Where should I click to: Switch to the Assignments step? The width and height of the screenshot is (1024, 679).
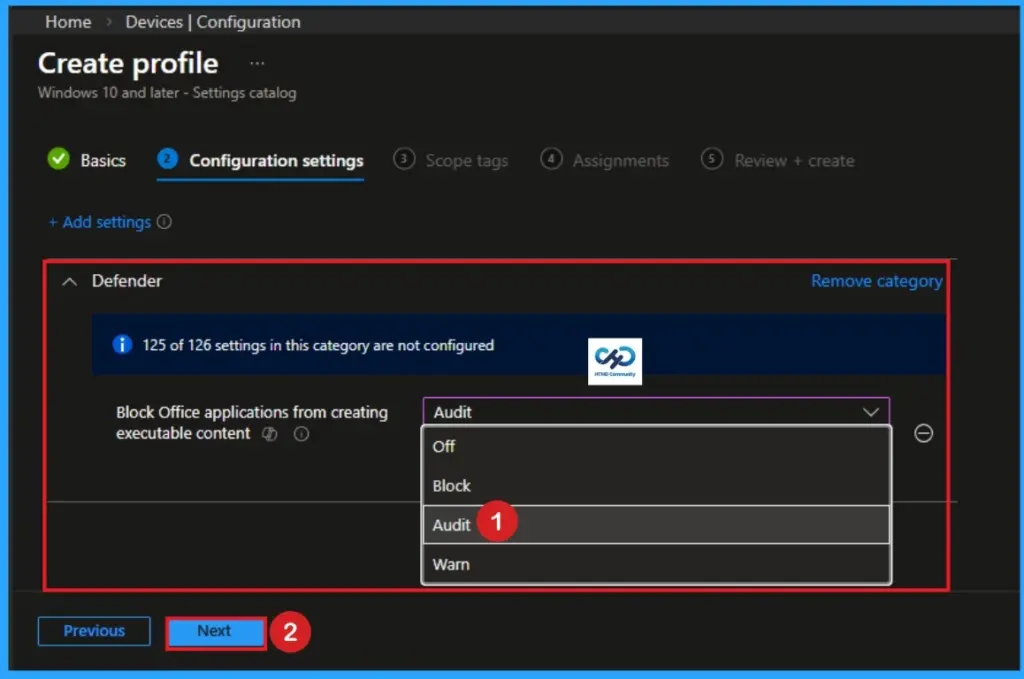tap(621, 160)
